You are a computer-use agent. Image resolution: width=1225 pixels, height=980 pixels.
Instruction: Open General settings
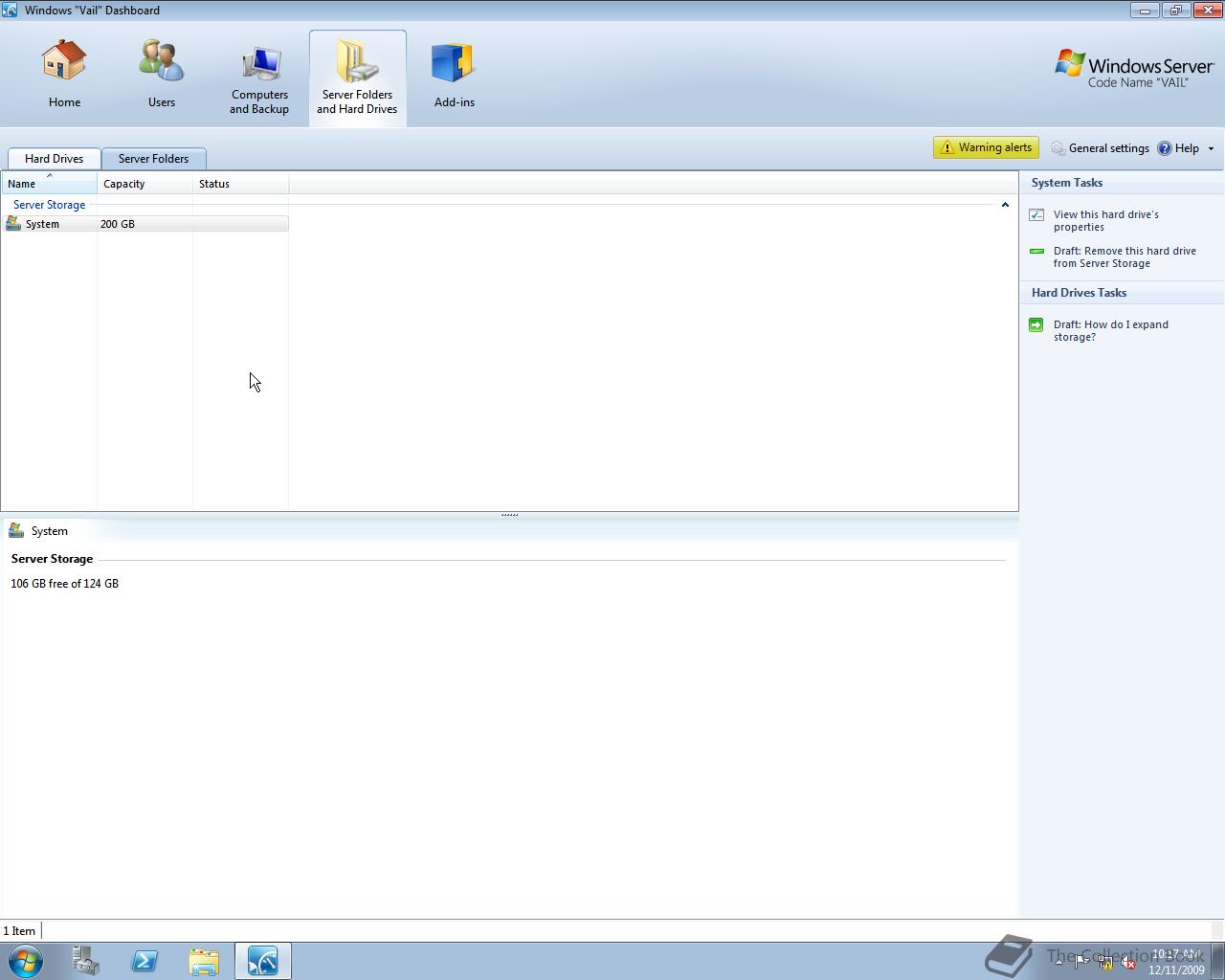point(1100,148)
